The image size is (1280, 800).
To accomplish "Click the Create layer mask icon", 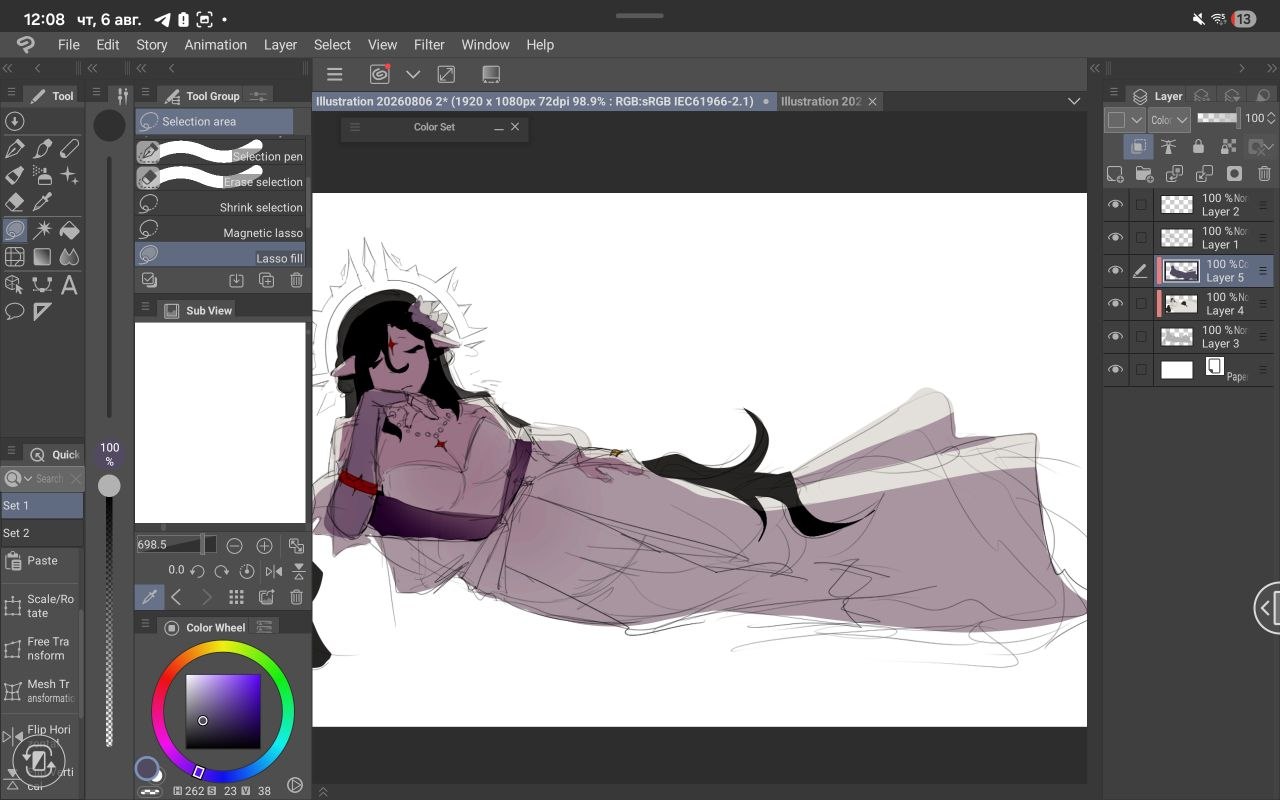I will [1234, 174].
